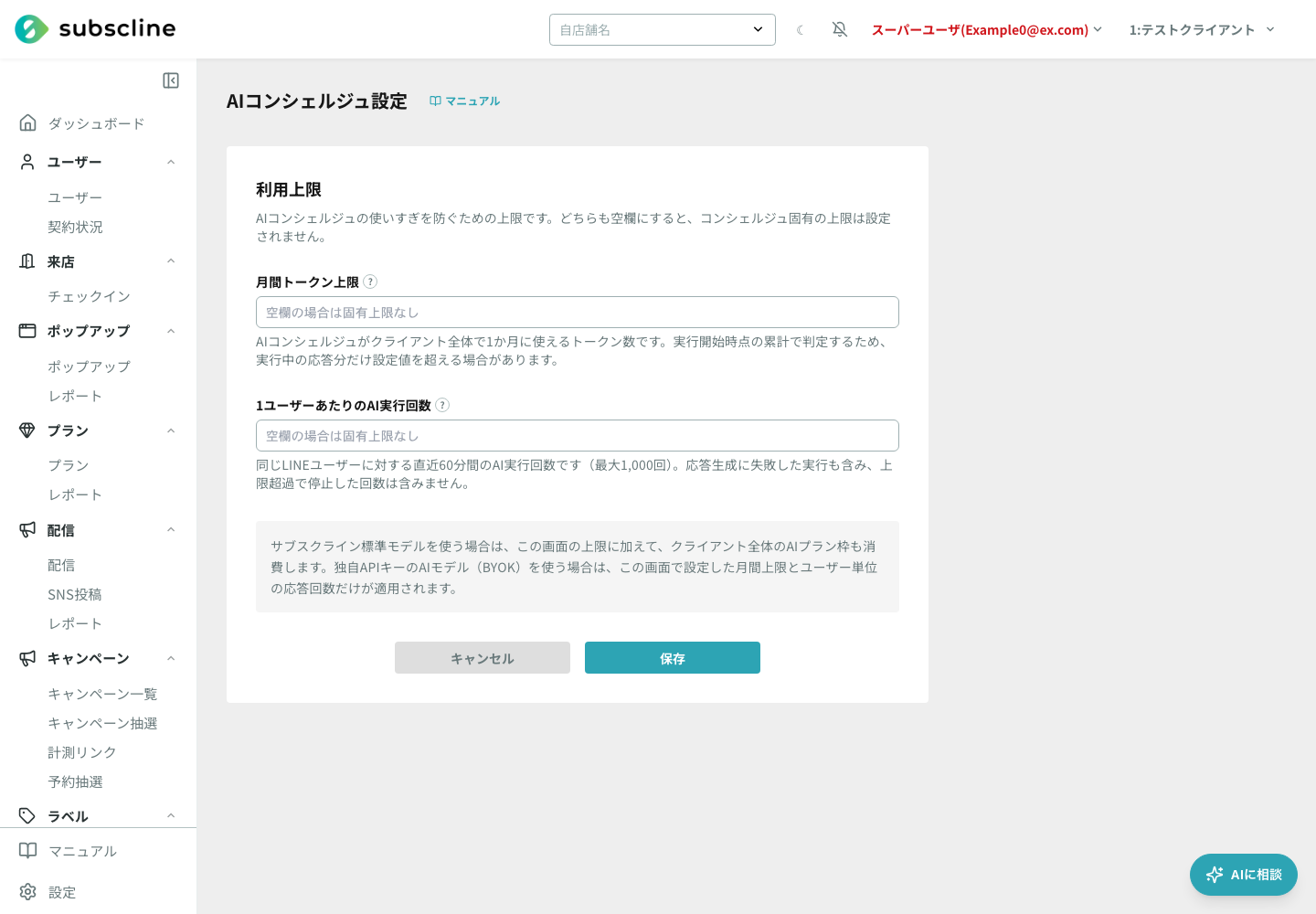
Task: Open SNS投稿 in the sidebar
Action: pyautogui.click(x=75, y=594)
